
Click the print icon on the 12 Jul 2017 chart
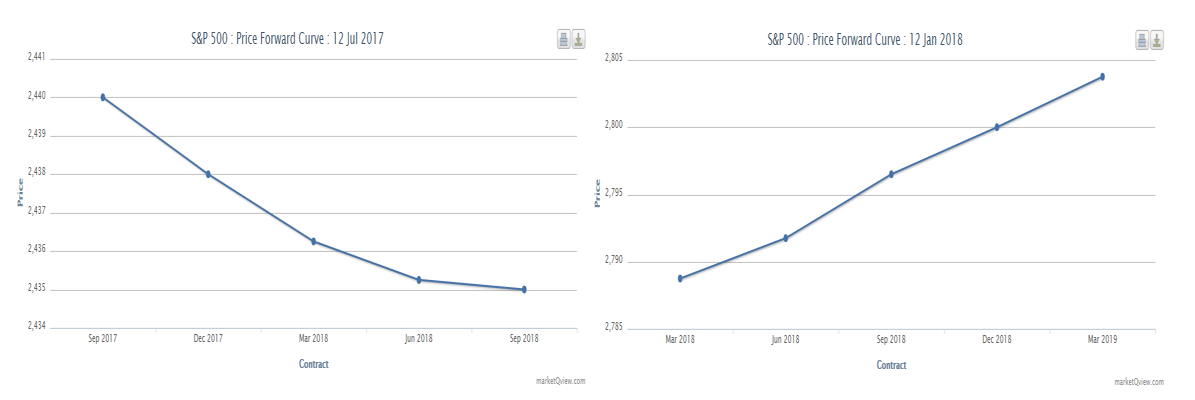coord(564,40)
